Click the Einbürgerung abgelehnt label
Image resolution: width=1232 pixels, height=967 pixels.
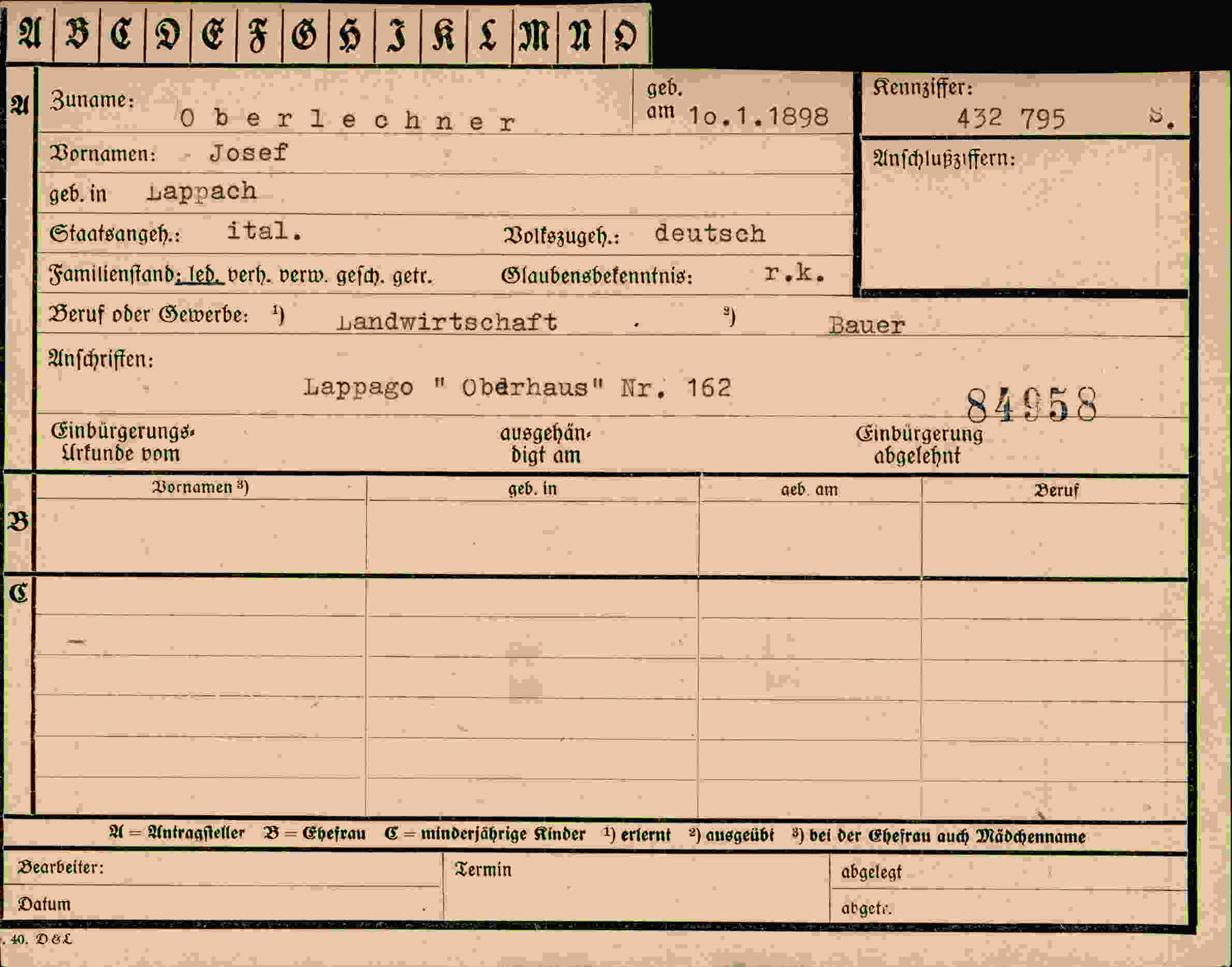[919, 445]
